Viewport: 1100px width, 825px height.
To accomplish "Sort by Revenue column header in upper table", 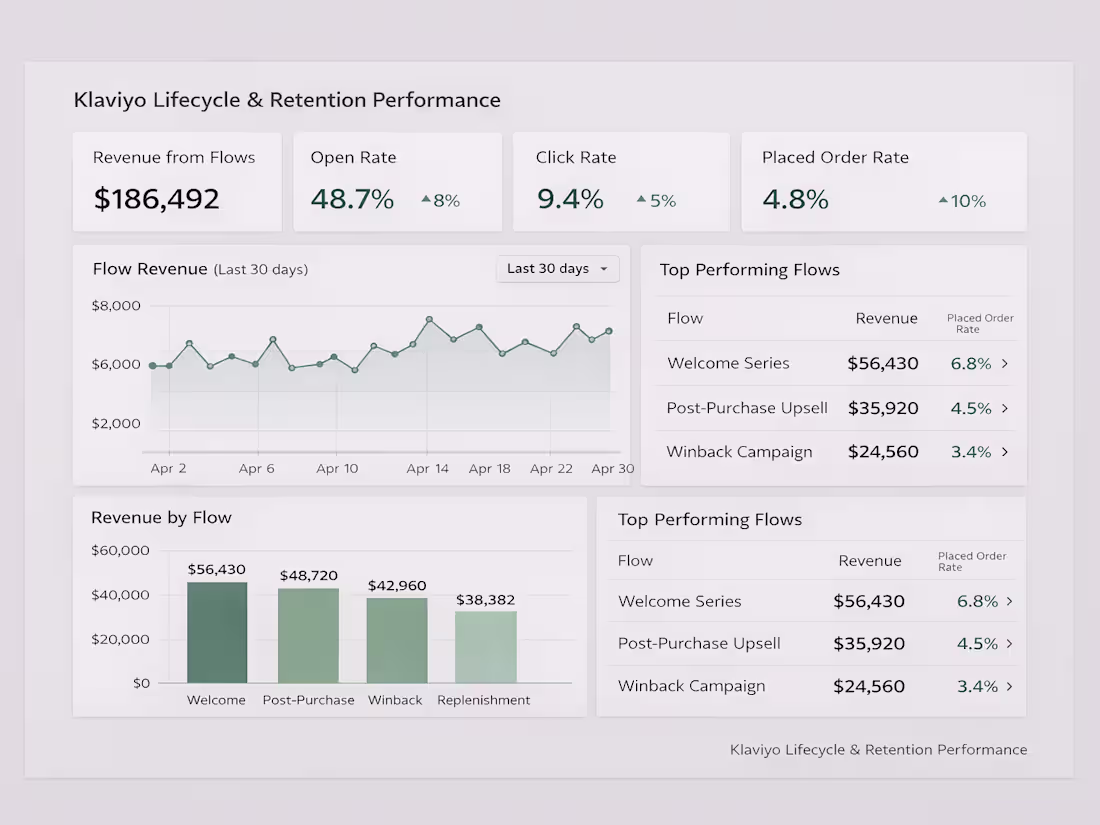I will pyautogui.click(x=886, y=318).
